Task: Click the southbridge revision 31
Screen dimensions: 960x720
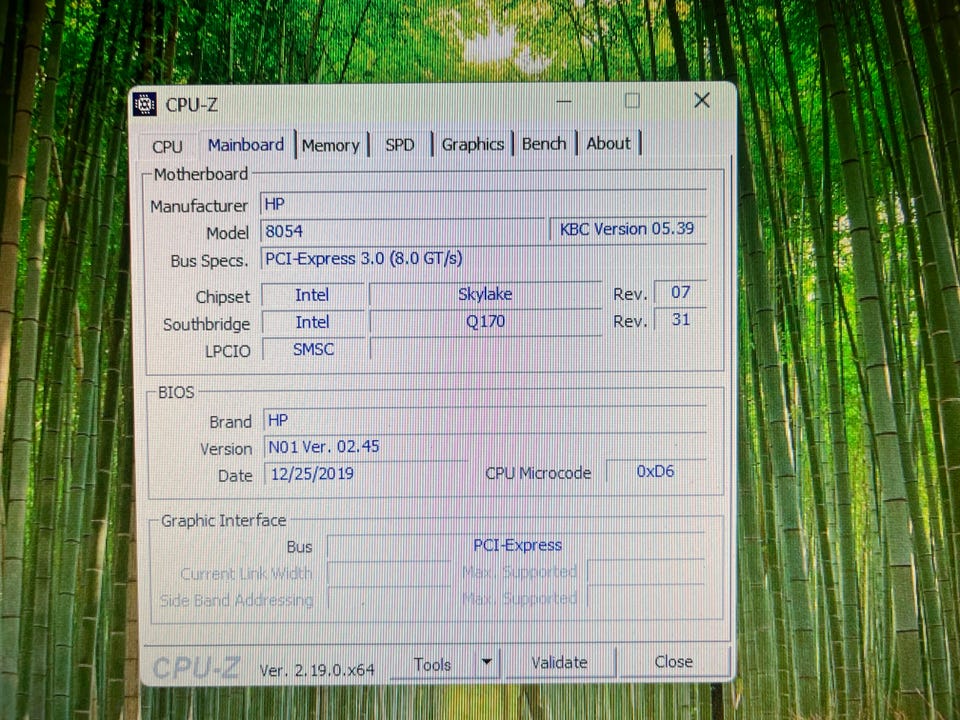Action: click(x=680, y=319)
